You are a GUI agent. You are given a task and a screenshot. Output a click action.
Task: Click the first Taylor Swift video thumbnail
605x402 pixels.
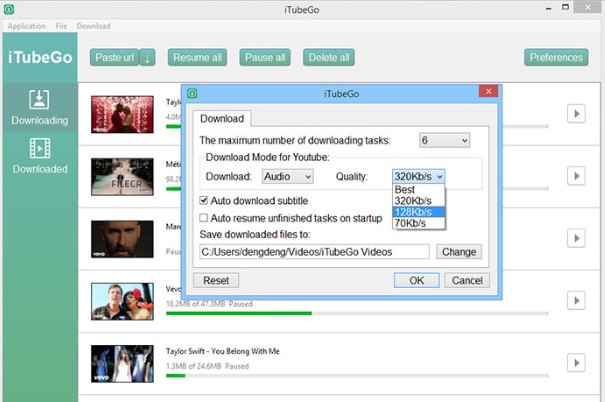122,115
